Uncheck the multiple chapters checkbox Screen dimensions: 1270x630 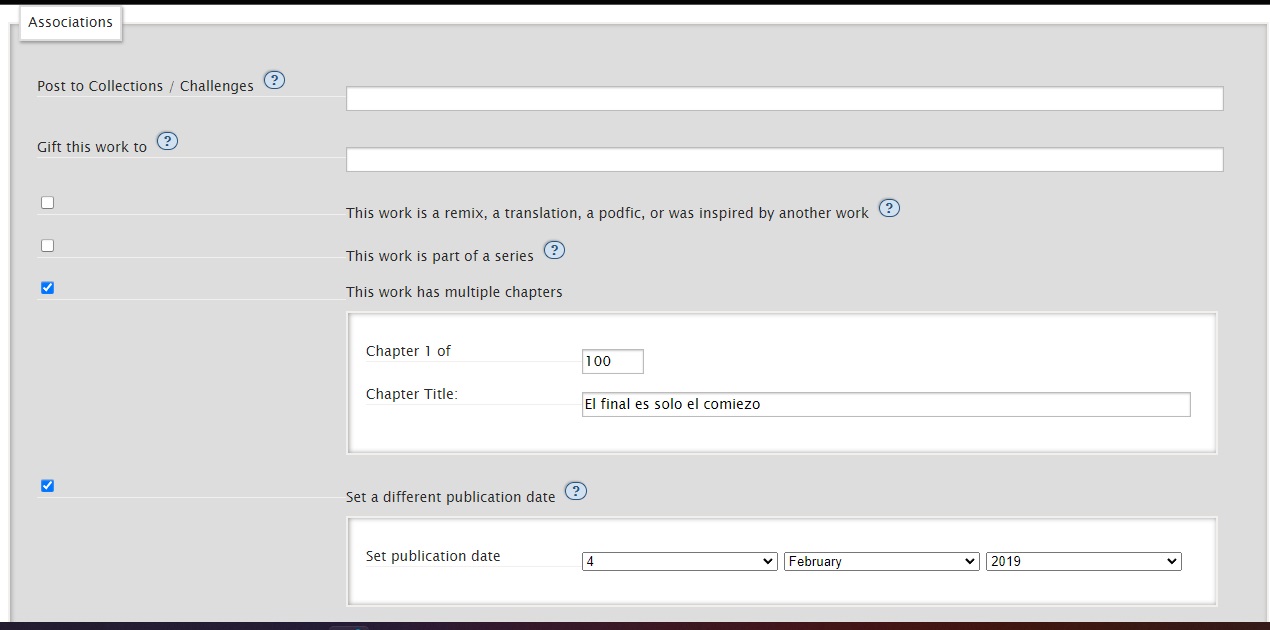(47, 288)
